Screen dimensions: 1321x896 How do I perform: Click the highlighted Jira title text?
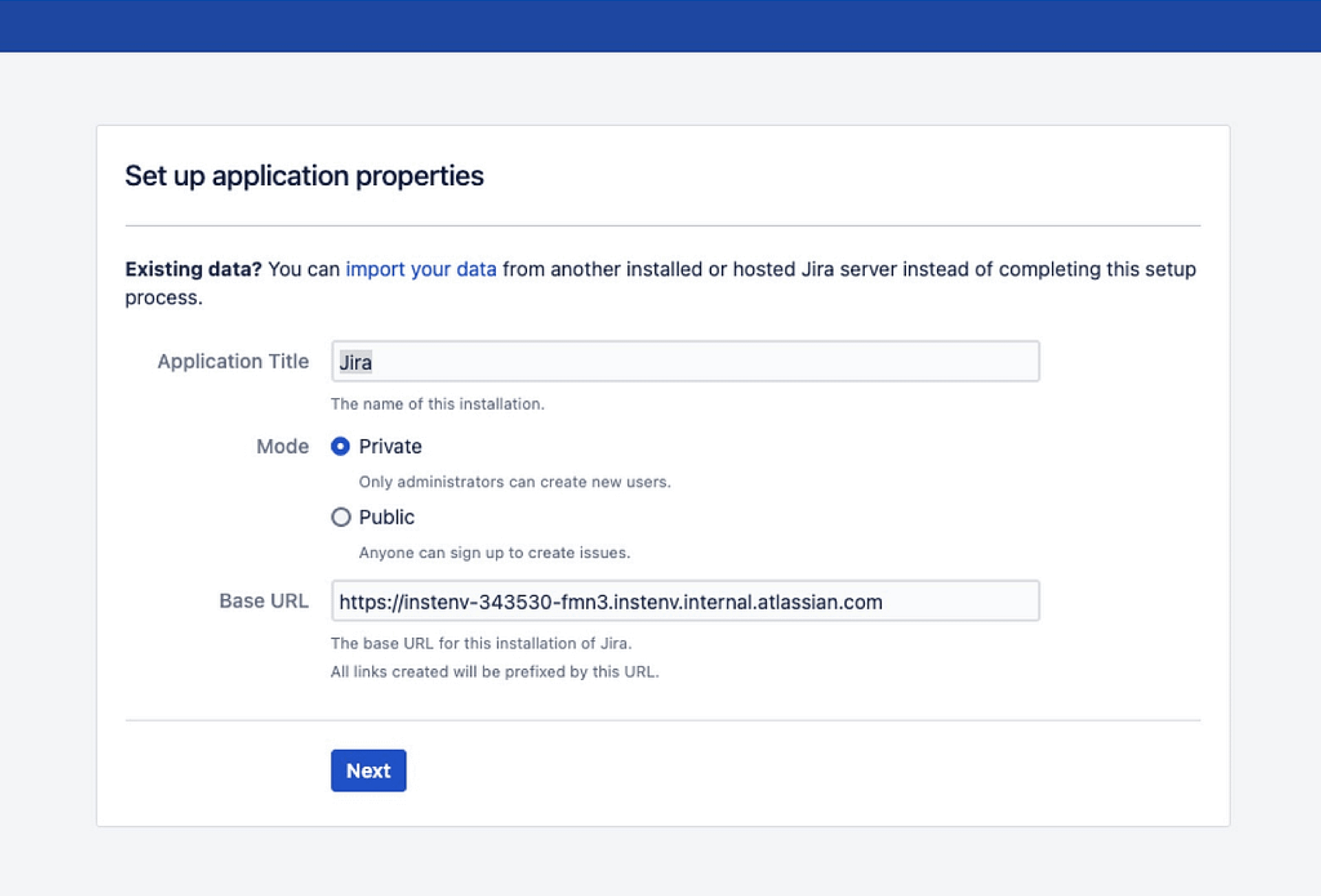click(355, 362)
